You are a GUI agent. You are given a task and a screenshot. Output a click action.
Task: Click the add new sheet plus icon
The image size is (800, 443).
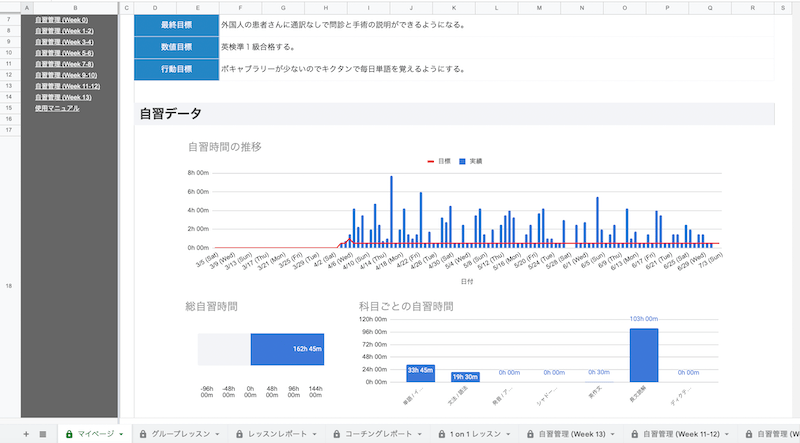coord(26,434)
